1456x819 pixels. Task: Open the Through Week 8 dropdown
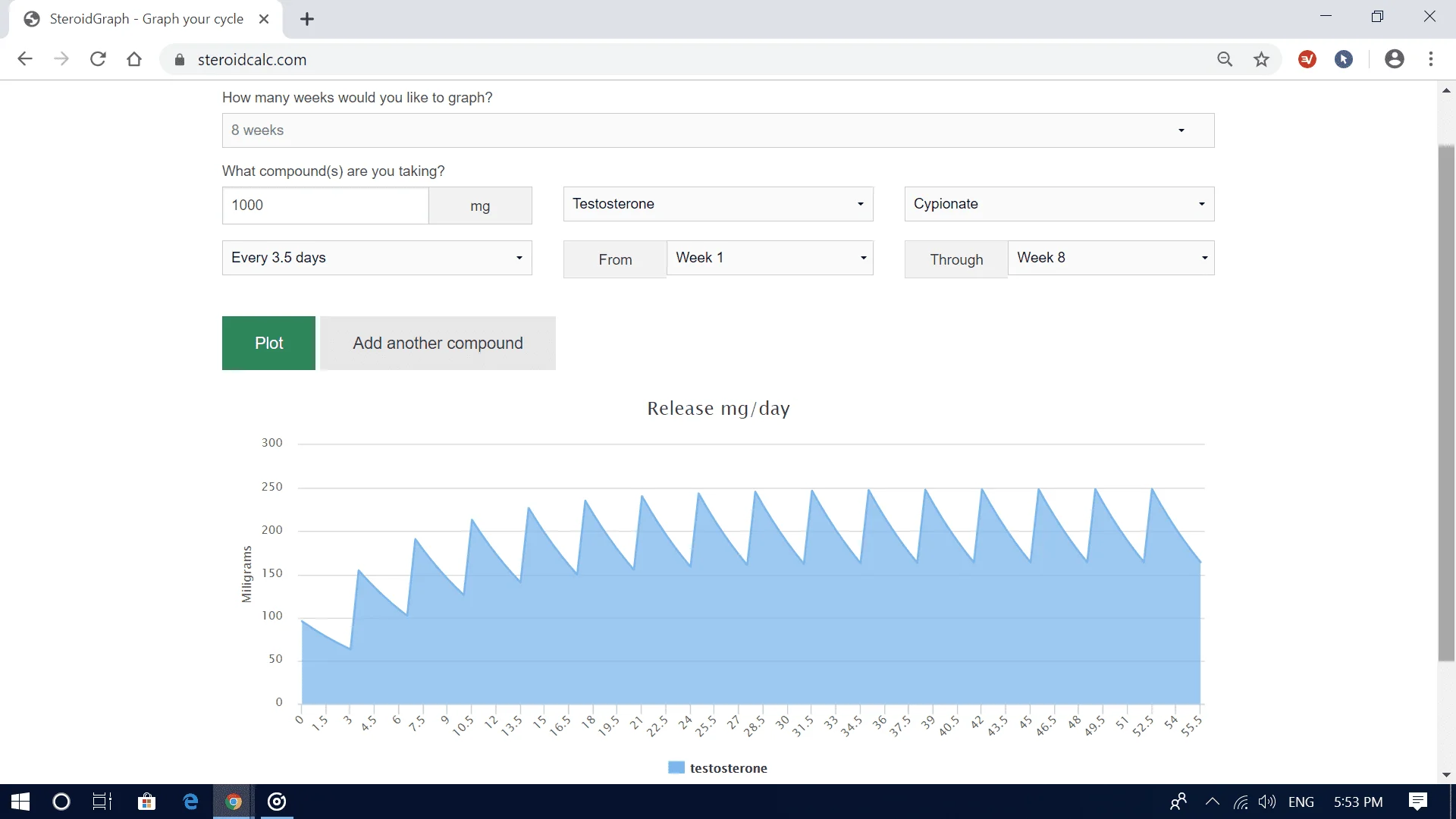(1110, 258)
